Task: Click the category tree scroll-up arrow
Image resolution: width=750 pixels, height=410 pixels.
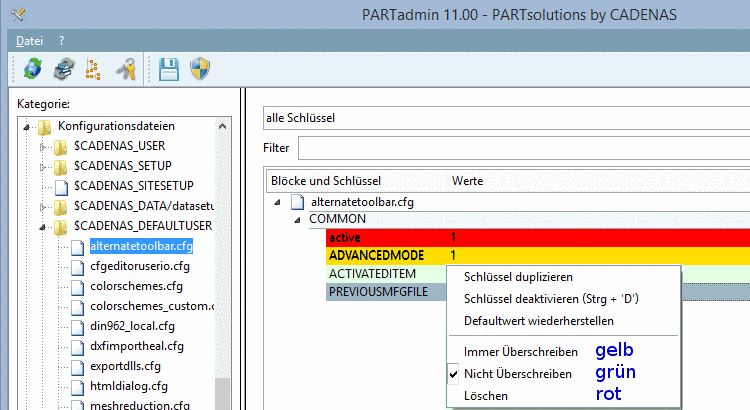Action: (222, 126)
